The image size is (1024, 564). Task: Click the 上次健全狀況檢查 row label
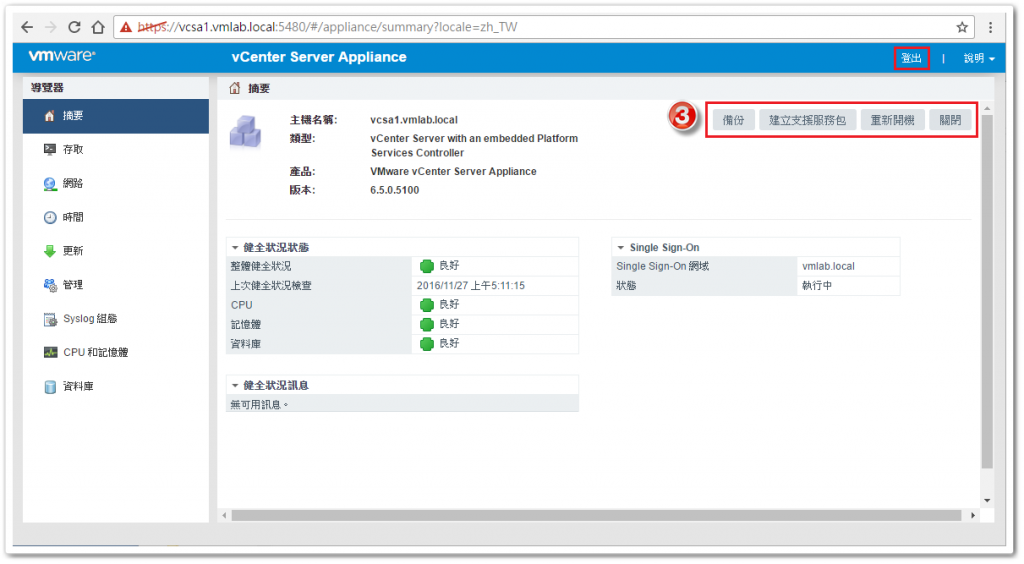pos(271,286)
